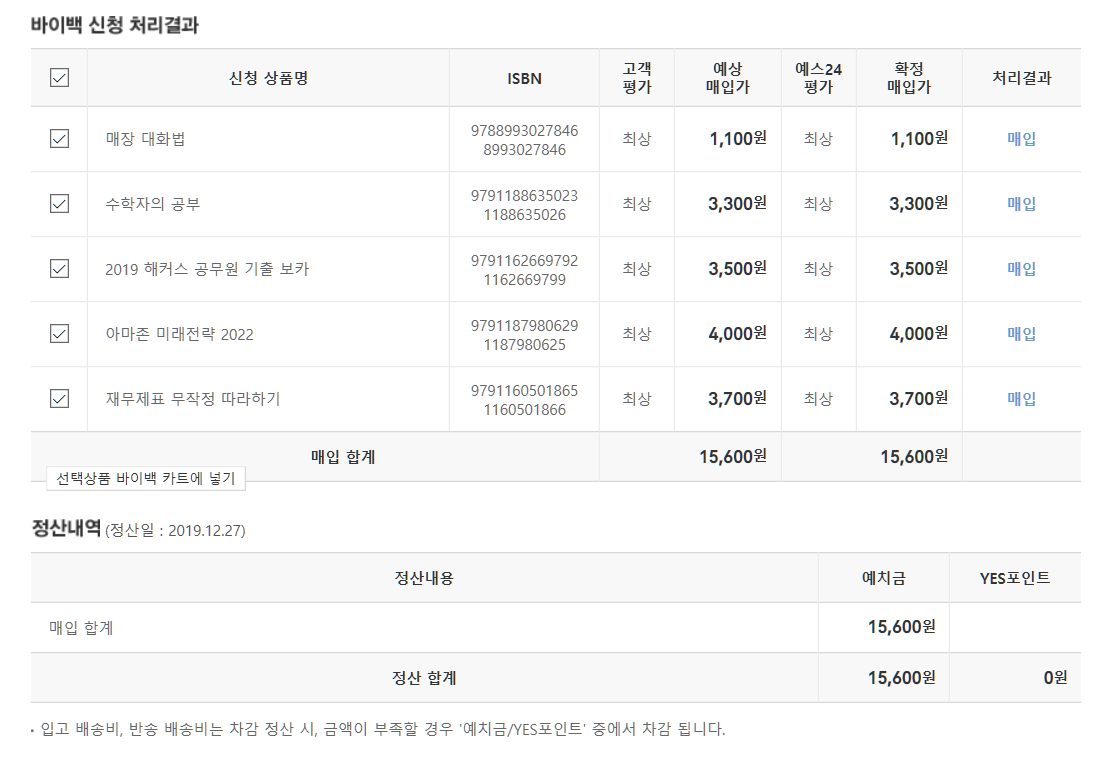Click the 예상 매입가 column header
1117x765 pixels.
click(x=727, y=78)
